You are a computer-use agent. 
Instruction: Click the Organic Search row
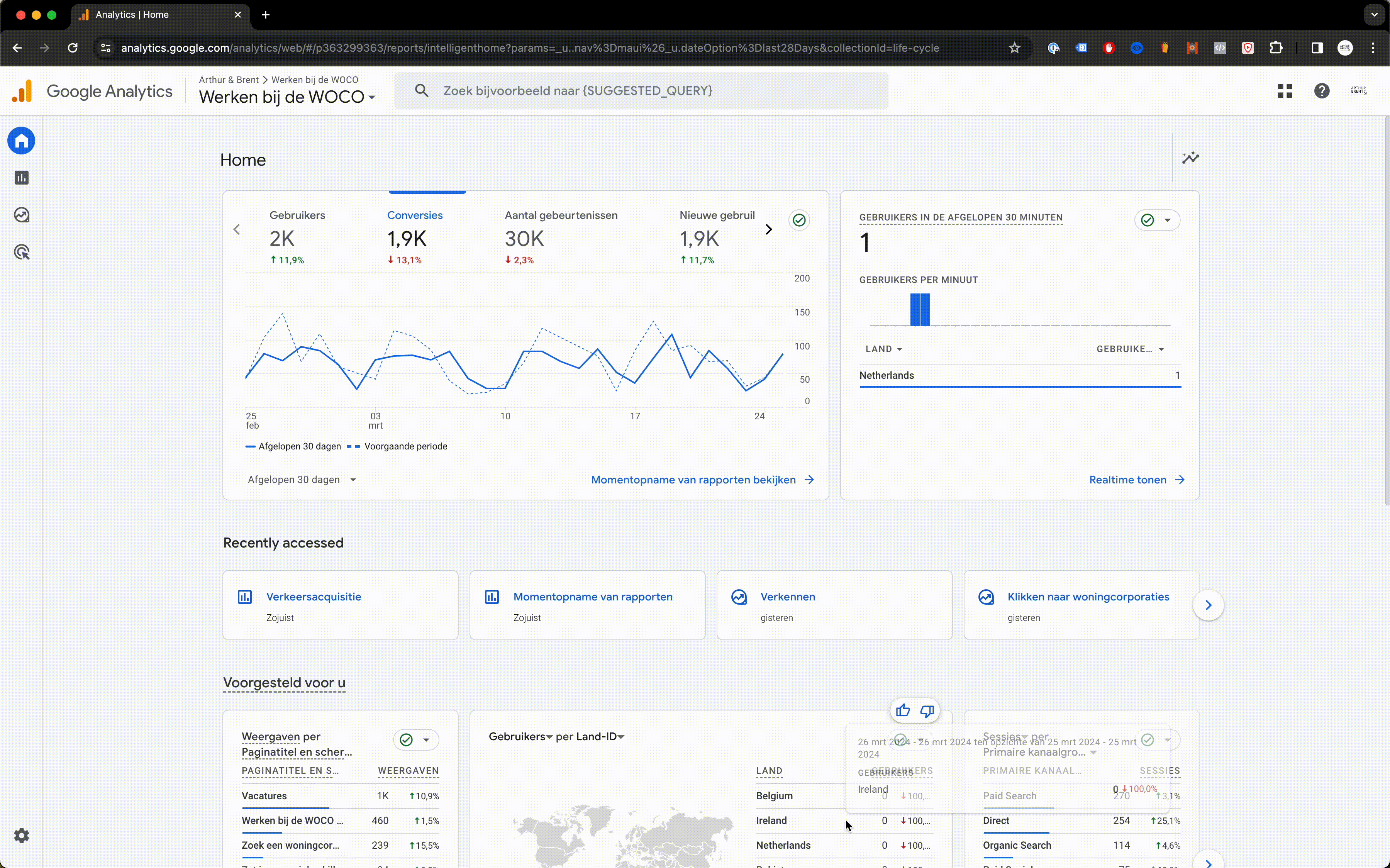1081,846
